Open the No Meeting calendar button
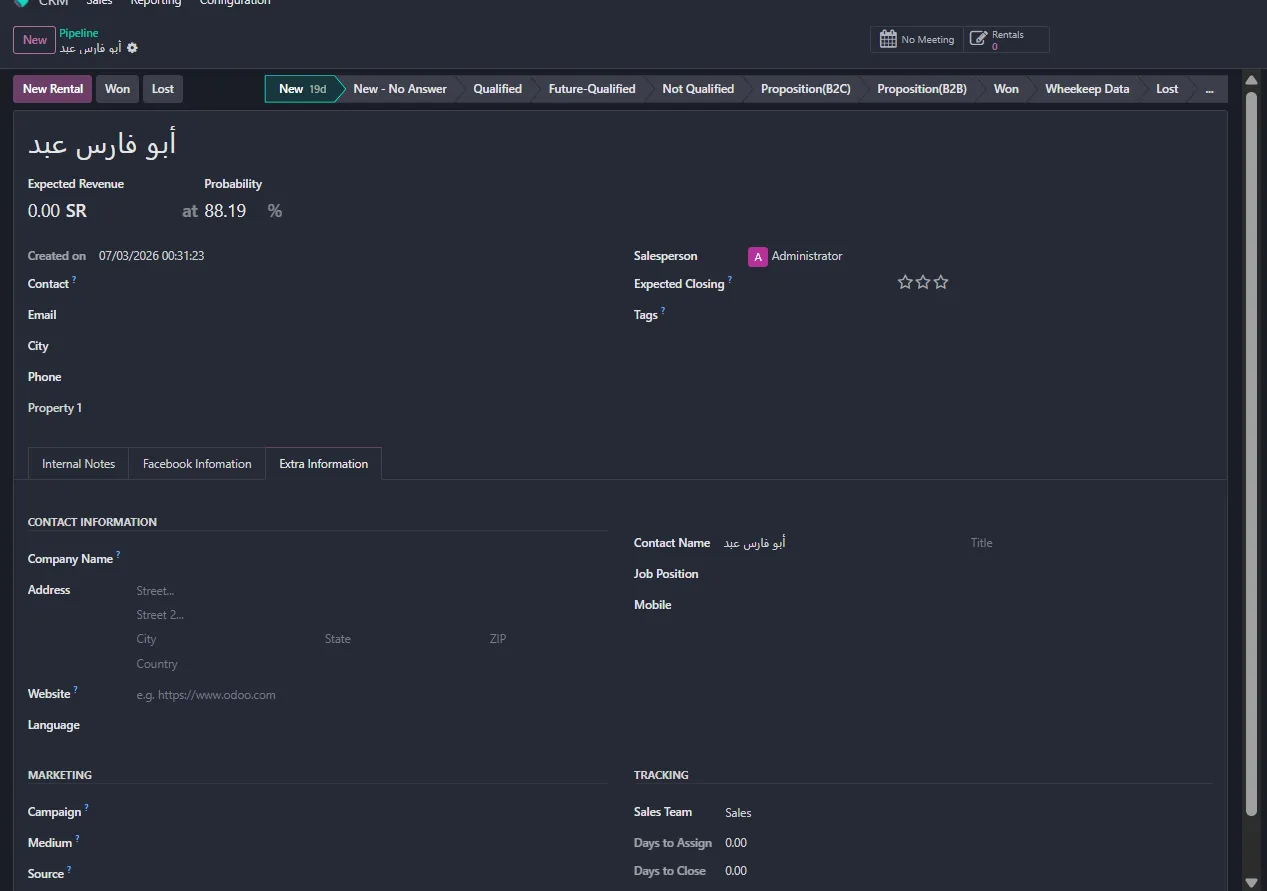 click(917, 39)
